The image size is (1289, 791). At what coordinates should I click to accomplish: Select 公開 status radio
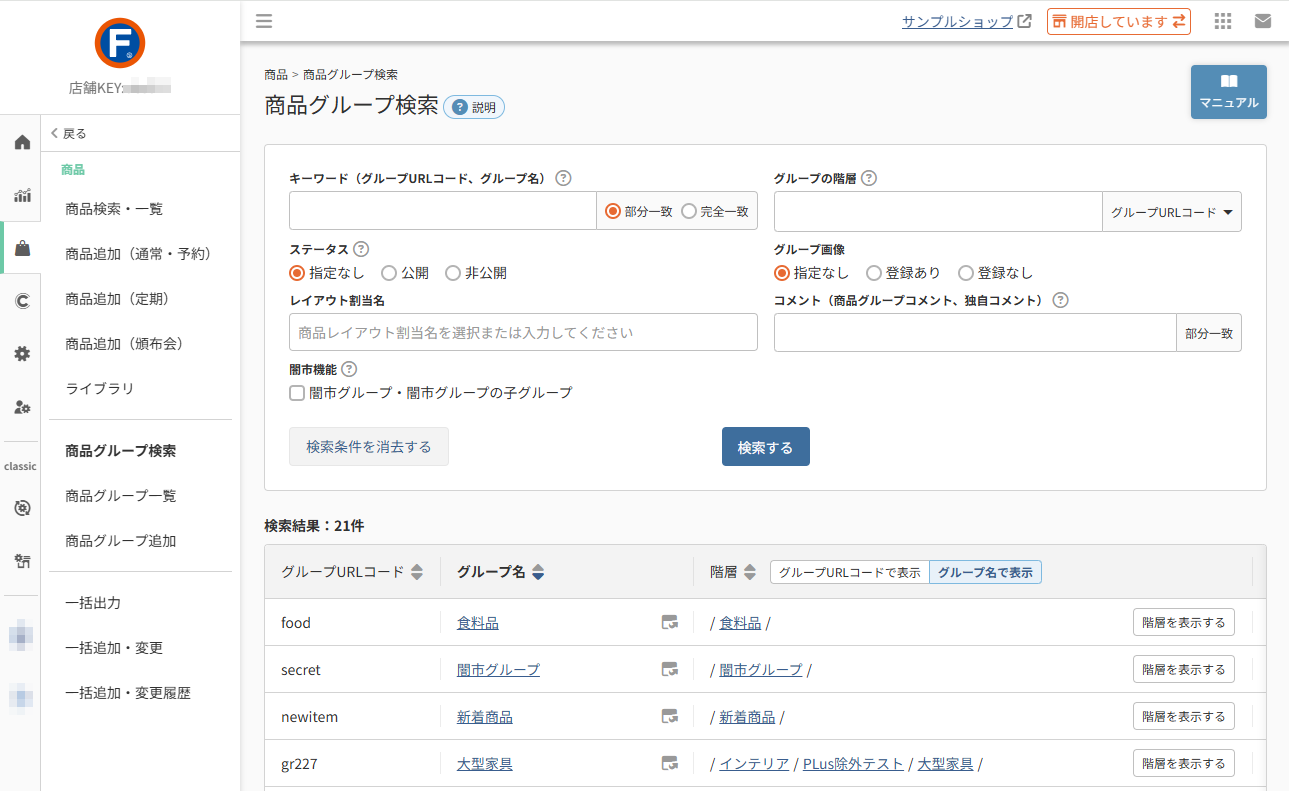(x=389, y=272)
